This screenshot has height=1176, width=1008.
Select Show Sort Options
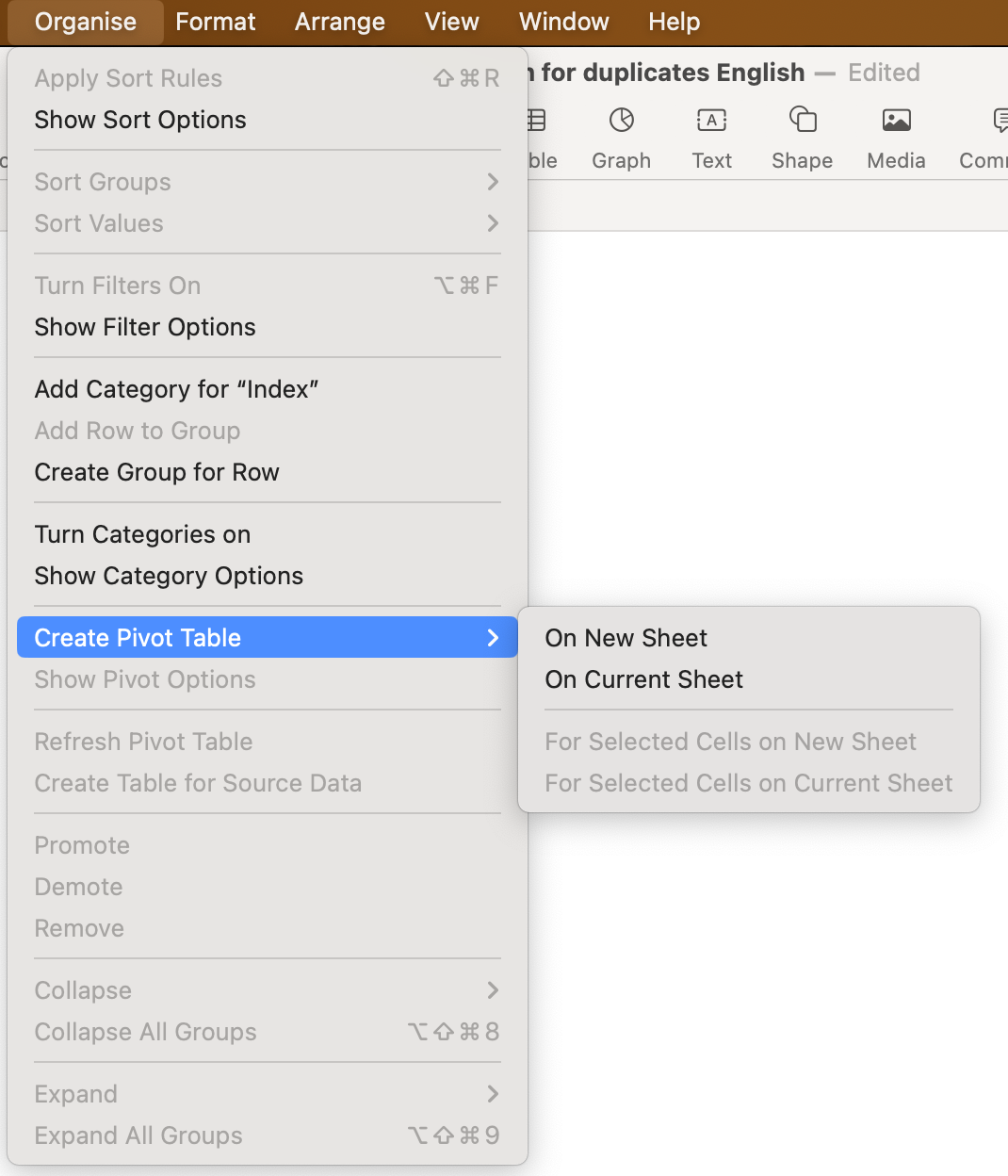point(139,120)
